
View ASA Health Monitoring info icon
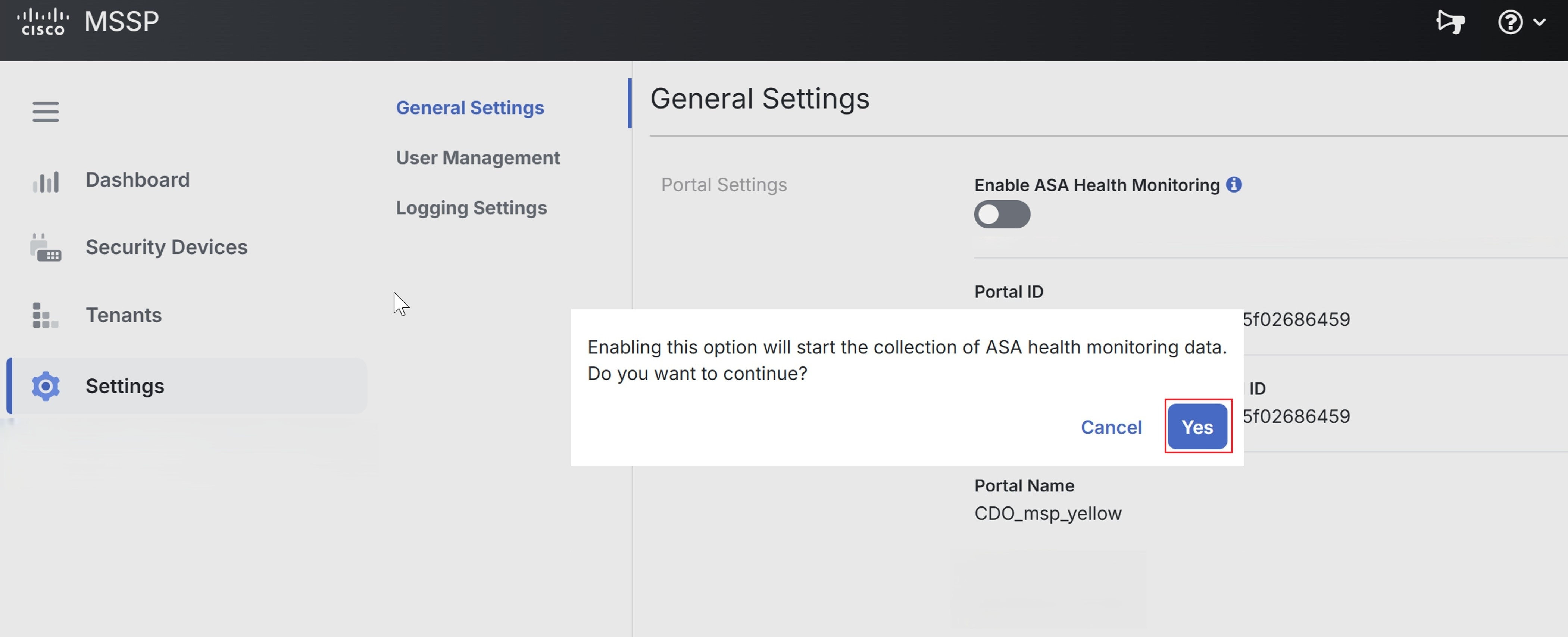(1234, 184)
